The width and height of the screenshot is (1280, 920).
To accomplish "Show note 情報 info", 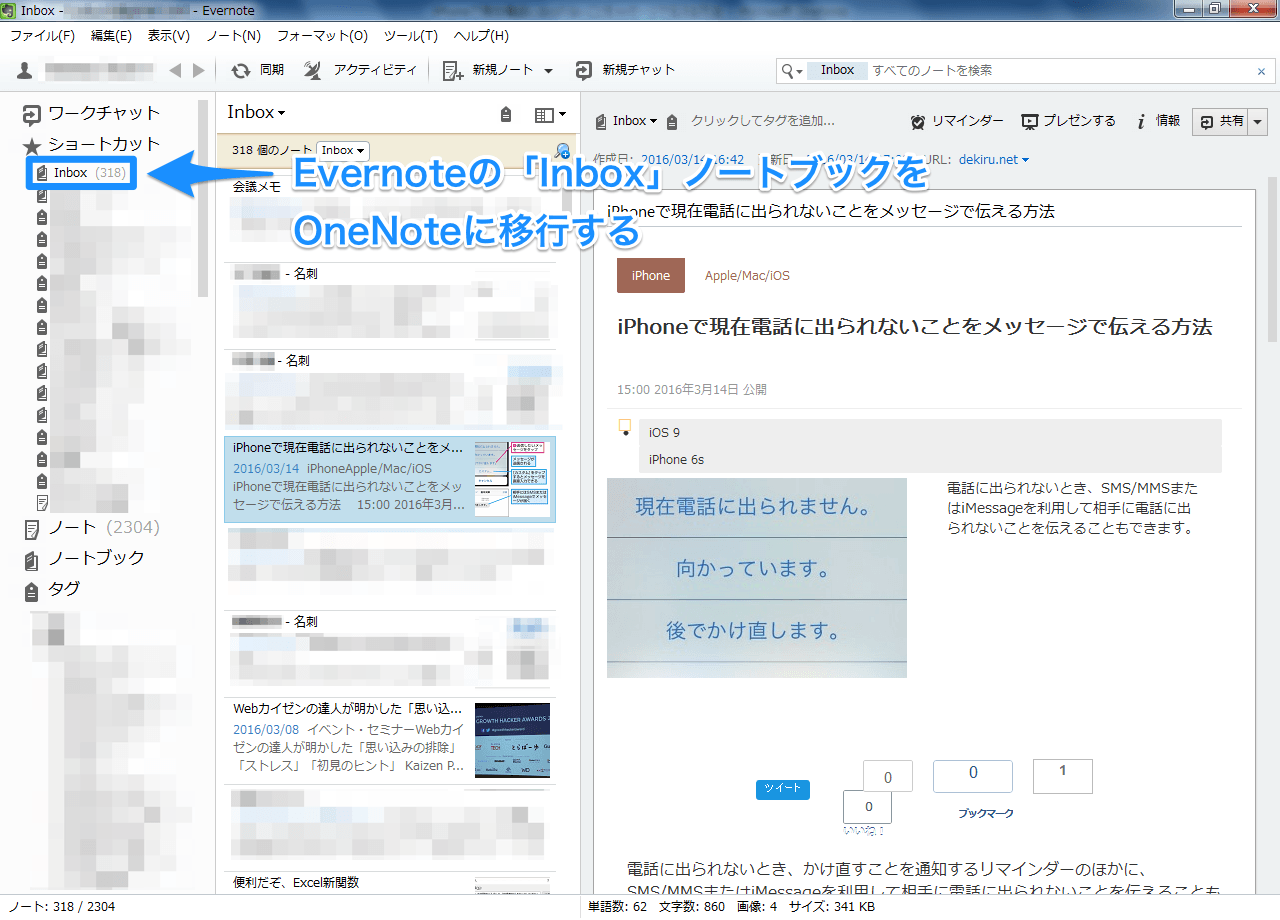I will 1159,121.
